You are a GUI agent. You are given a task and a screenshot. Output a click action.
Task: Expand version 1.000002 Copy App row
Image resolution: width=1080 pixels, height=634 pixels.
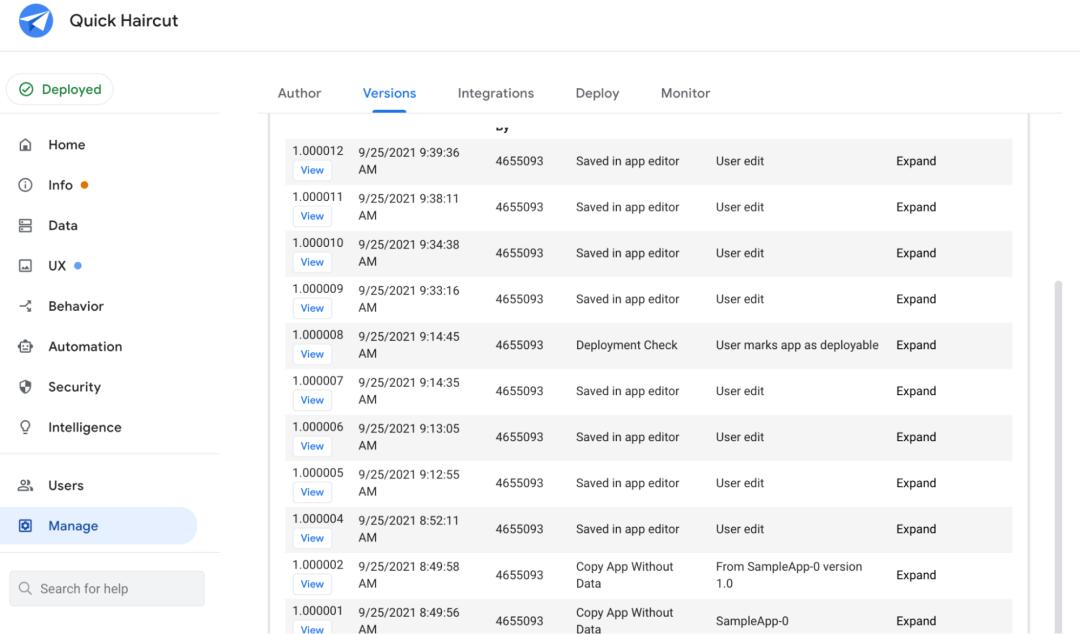pyautogui.click(x=915, y=575)
